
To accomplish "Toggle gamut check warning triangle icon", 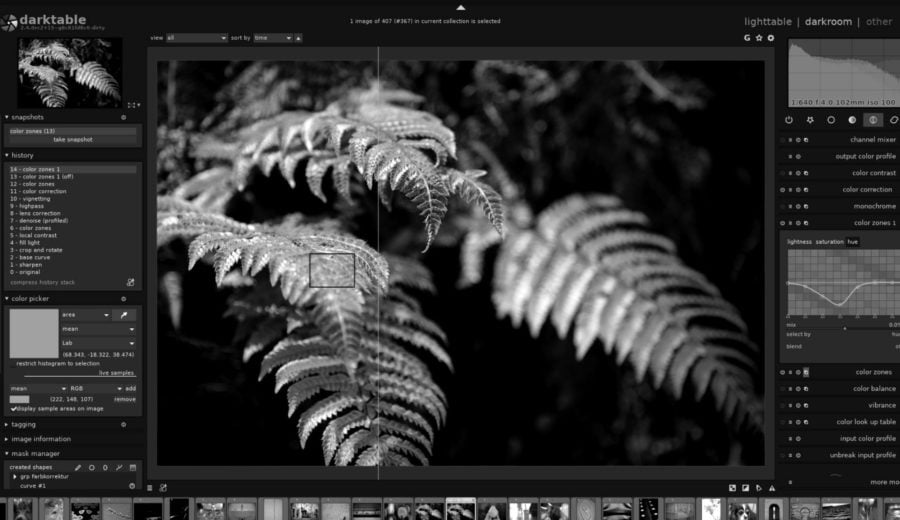I will click(x=772, y=488).
